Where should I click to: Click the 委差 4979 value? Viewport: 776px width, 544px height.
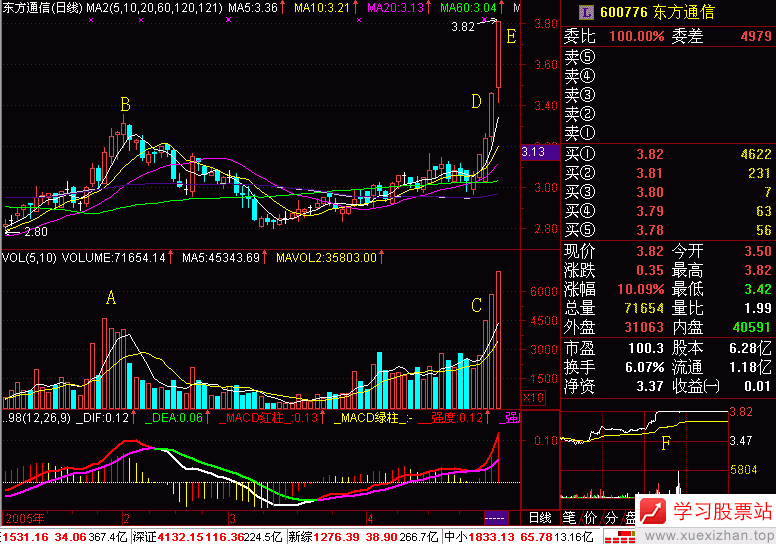pyautogui.click(x=756, y=36)
